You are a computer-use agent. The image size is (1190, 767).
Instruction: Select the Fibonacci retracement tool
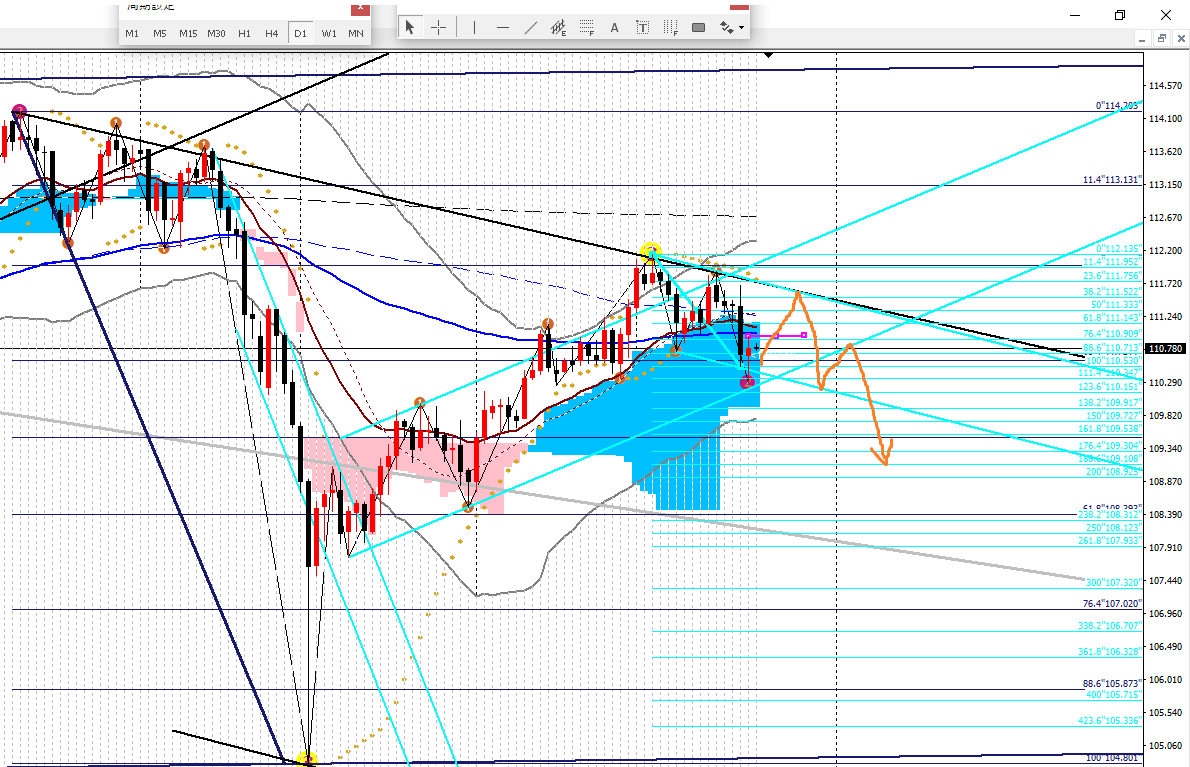pyautogui.click(x=587, y=27)
